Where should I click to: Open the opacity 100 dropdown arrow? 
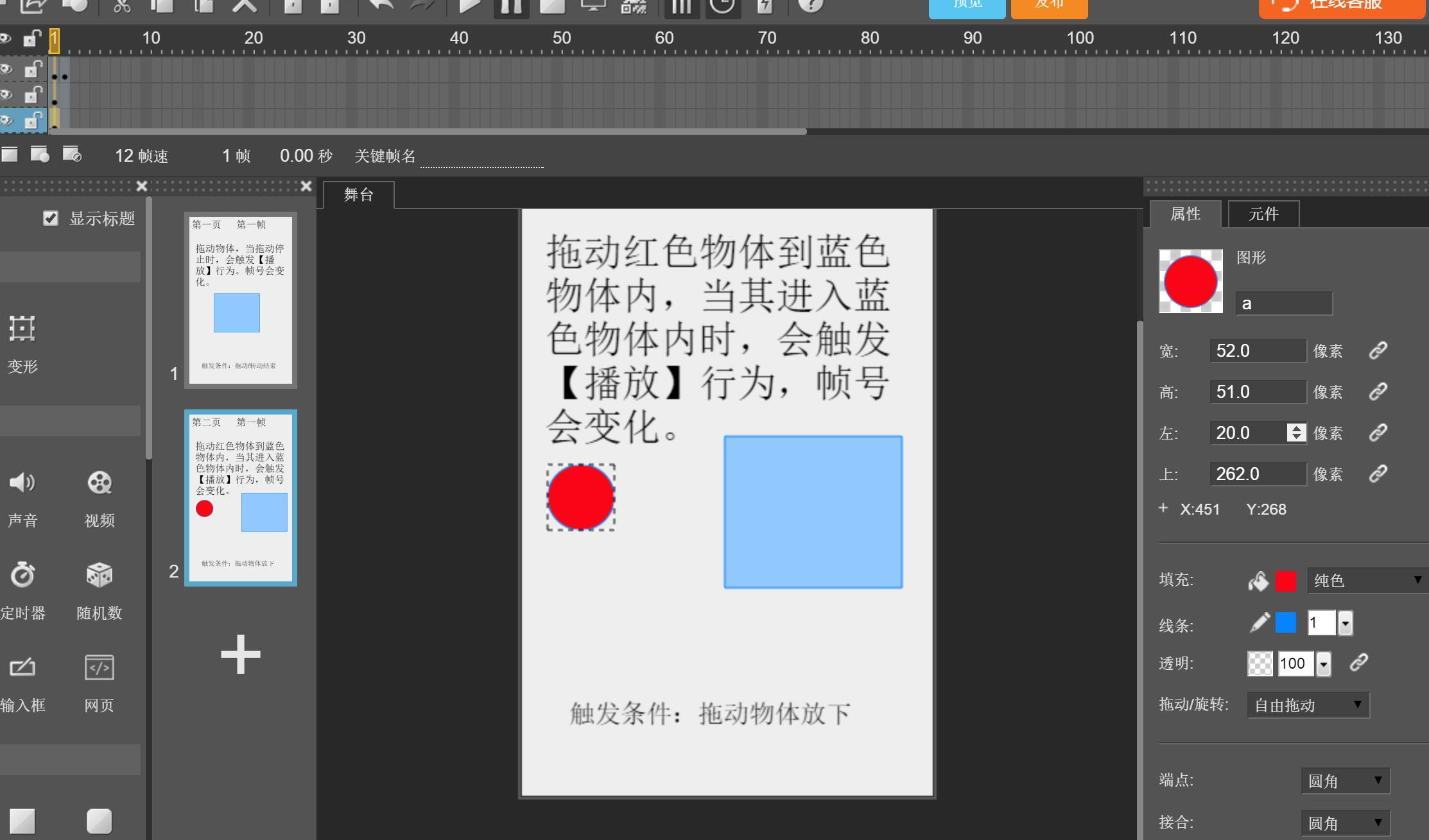(1324, 664)
